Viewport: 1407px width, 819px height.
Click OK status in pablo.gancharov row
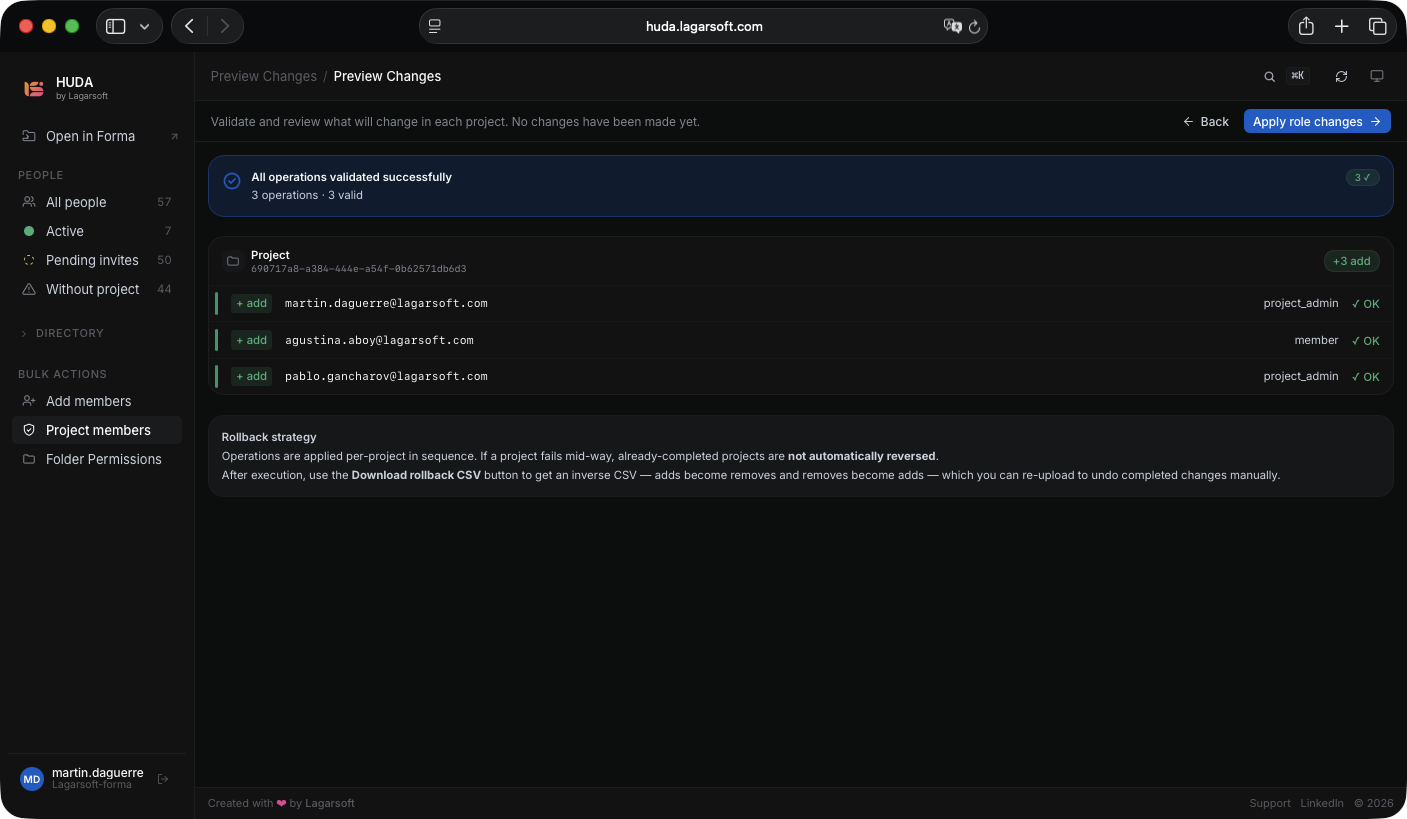click(x=1365, y=377)
